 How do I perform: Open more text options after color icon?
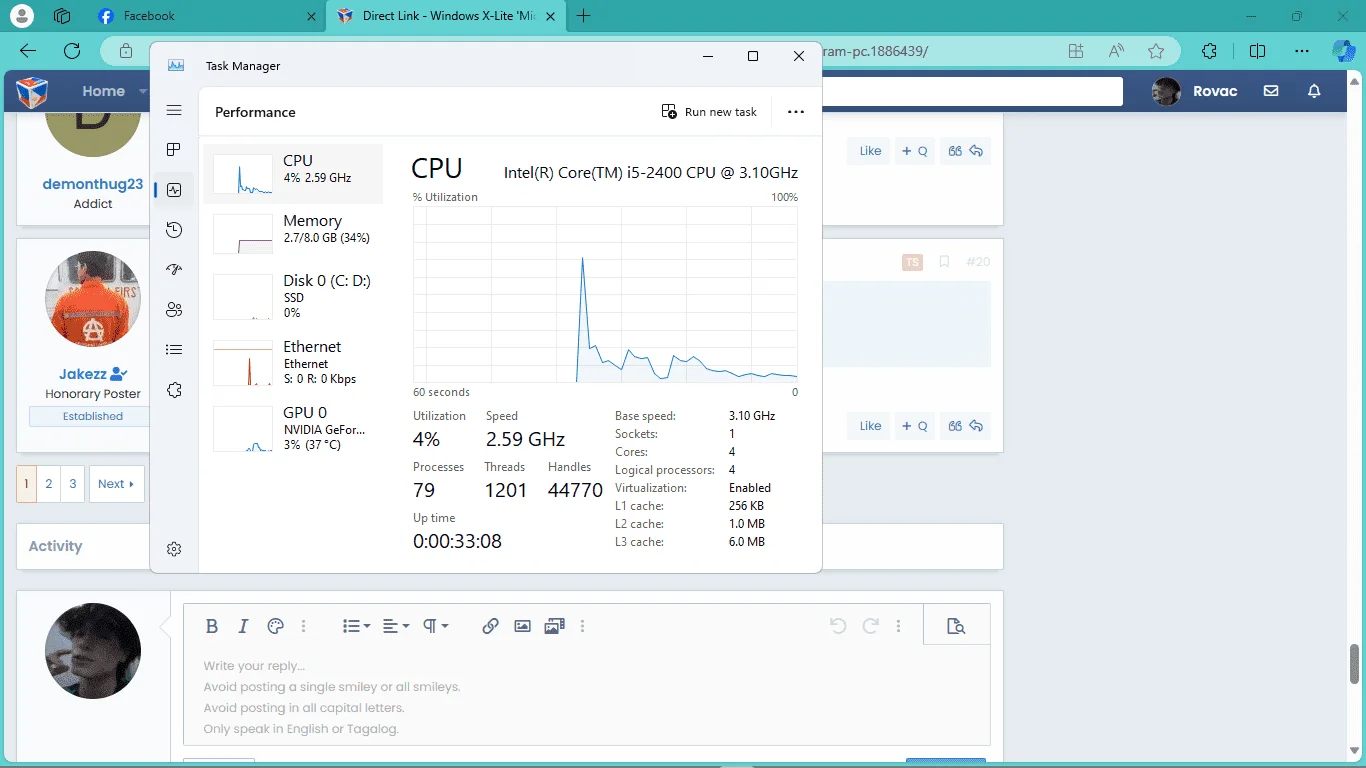click(x=304, y=626)
